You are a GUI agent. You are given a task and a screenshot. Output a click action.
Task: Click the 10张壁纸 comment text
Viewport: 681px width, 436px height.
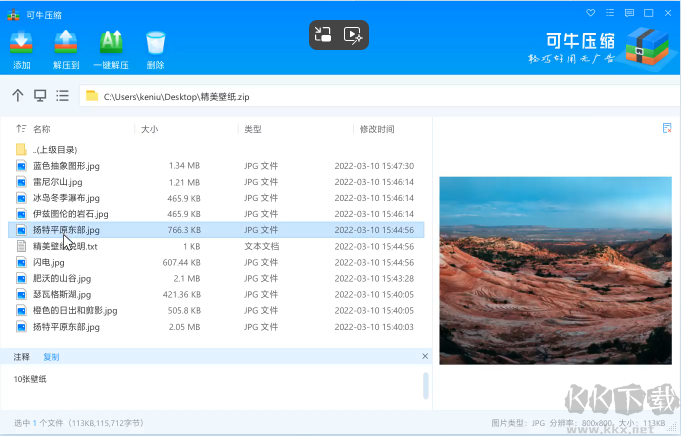click(x=30, y=379)
